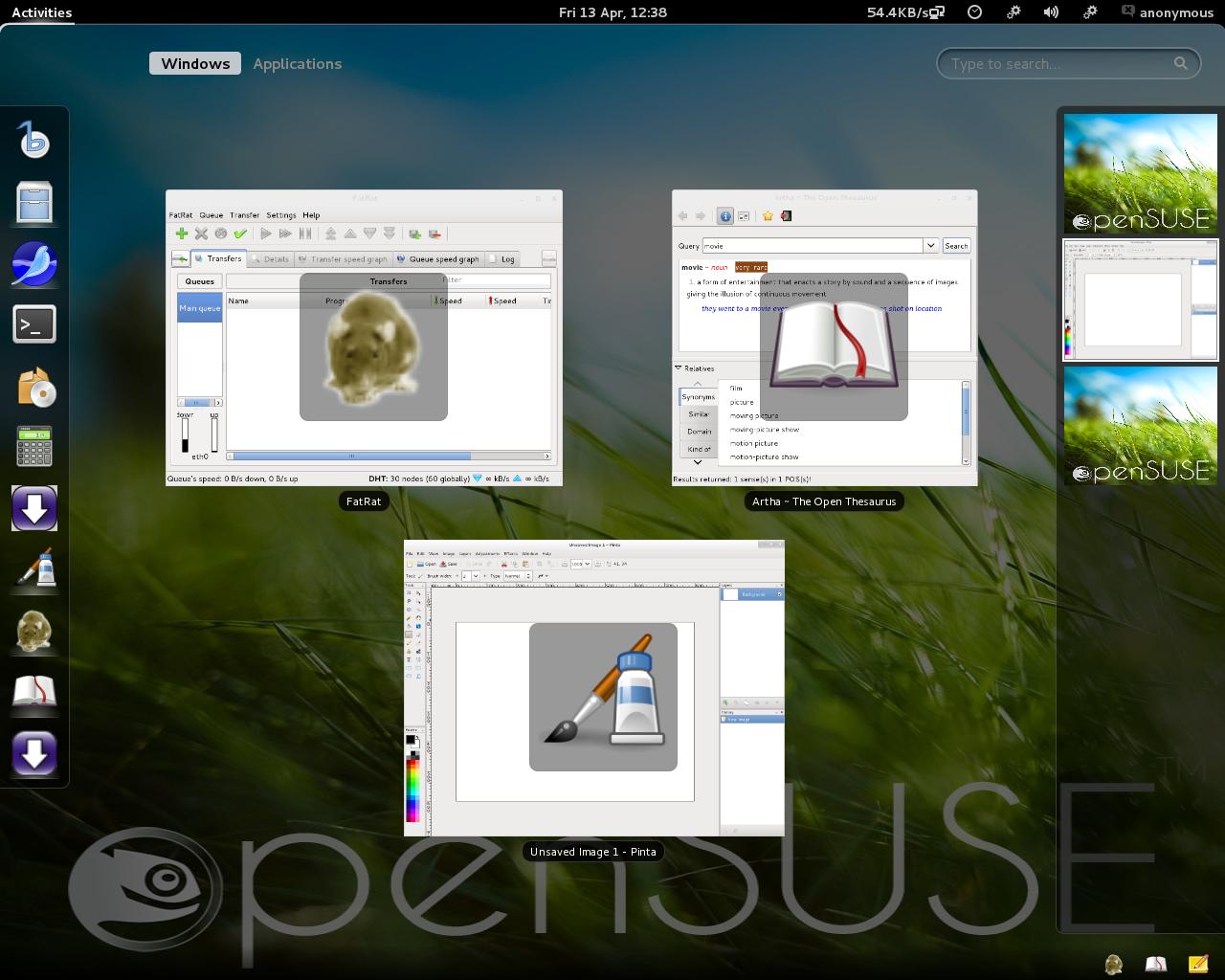Viewport: 1225px width, 980px height.
Task: Click the green checkmark icon in FatRat toolbar
Action: click(x=240, y=234)
